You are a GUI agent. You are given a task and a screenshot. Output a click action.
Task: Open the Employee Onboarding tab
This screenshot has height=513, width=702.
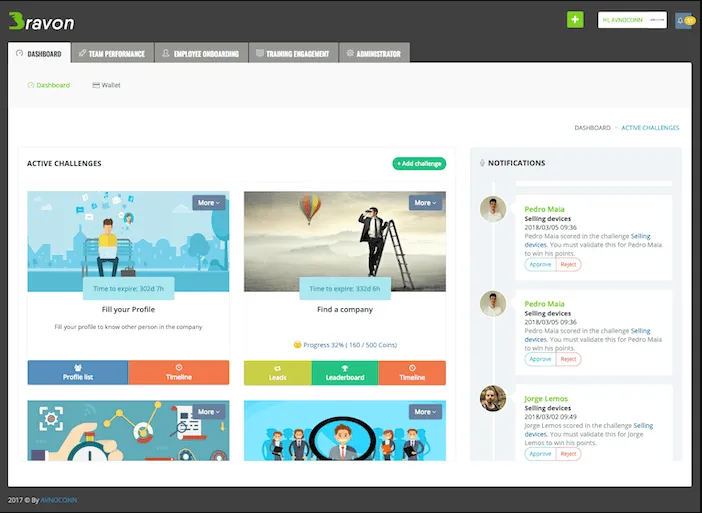tap(201, 53)
